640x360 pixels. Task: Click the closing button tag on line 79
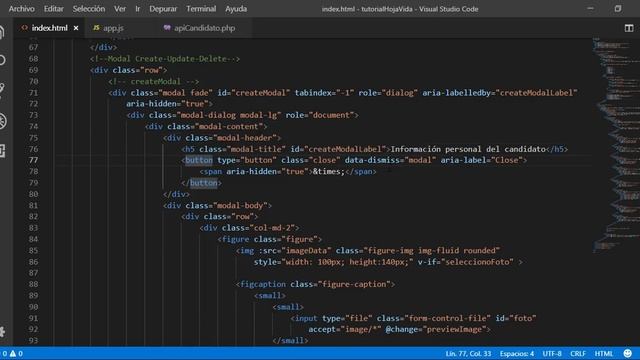pos(201,183)
